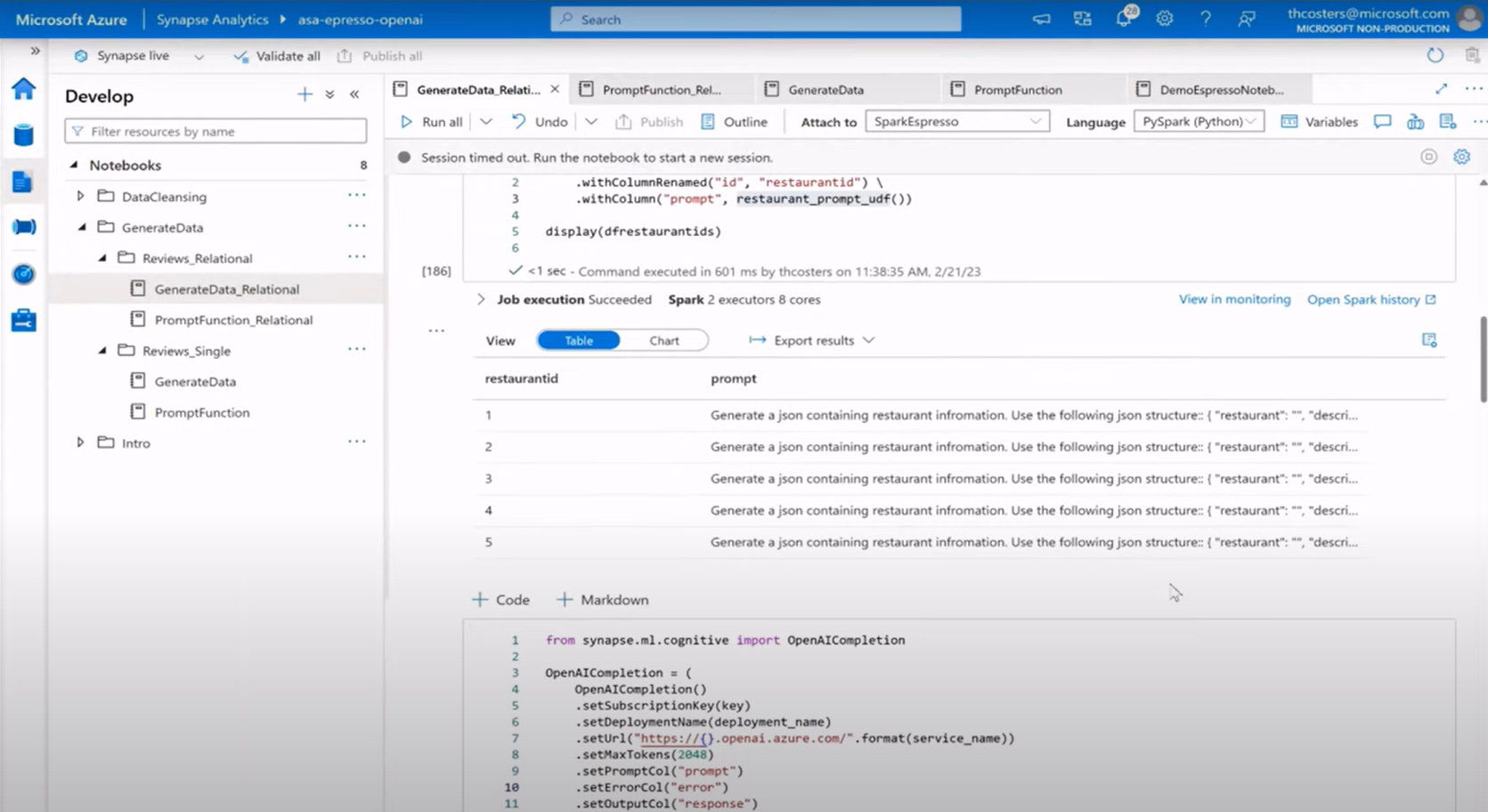Open the Data hub cylinder icon
This screenshot has height=812, width=1488.
click(x=23, y=134)
